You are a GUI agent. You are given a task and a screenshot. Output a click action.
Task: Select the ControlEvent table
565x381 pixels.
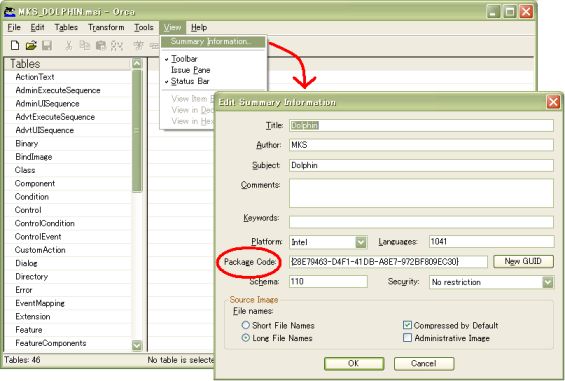click(38, 236)
